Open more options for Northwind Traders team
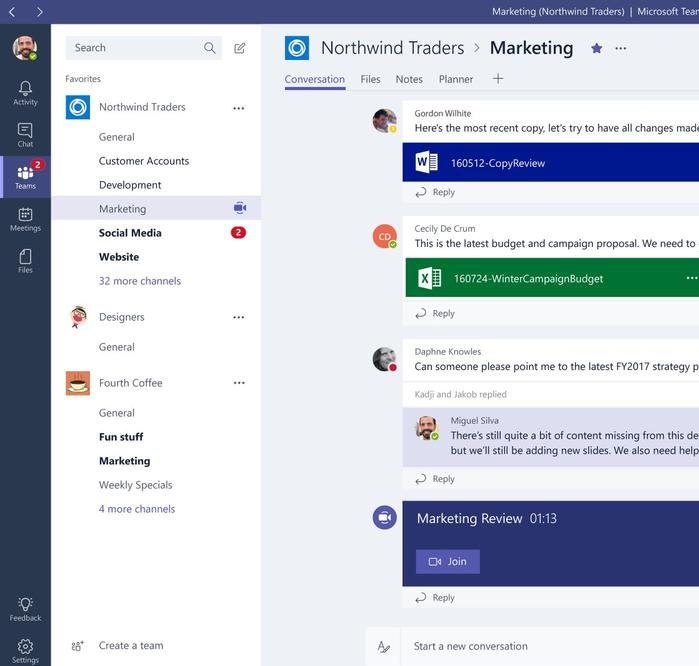 click(238, 108)
